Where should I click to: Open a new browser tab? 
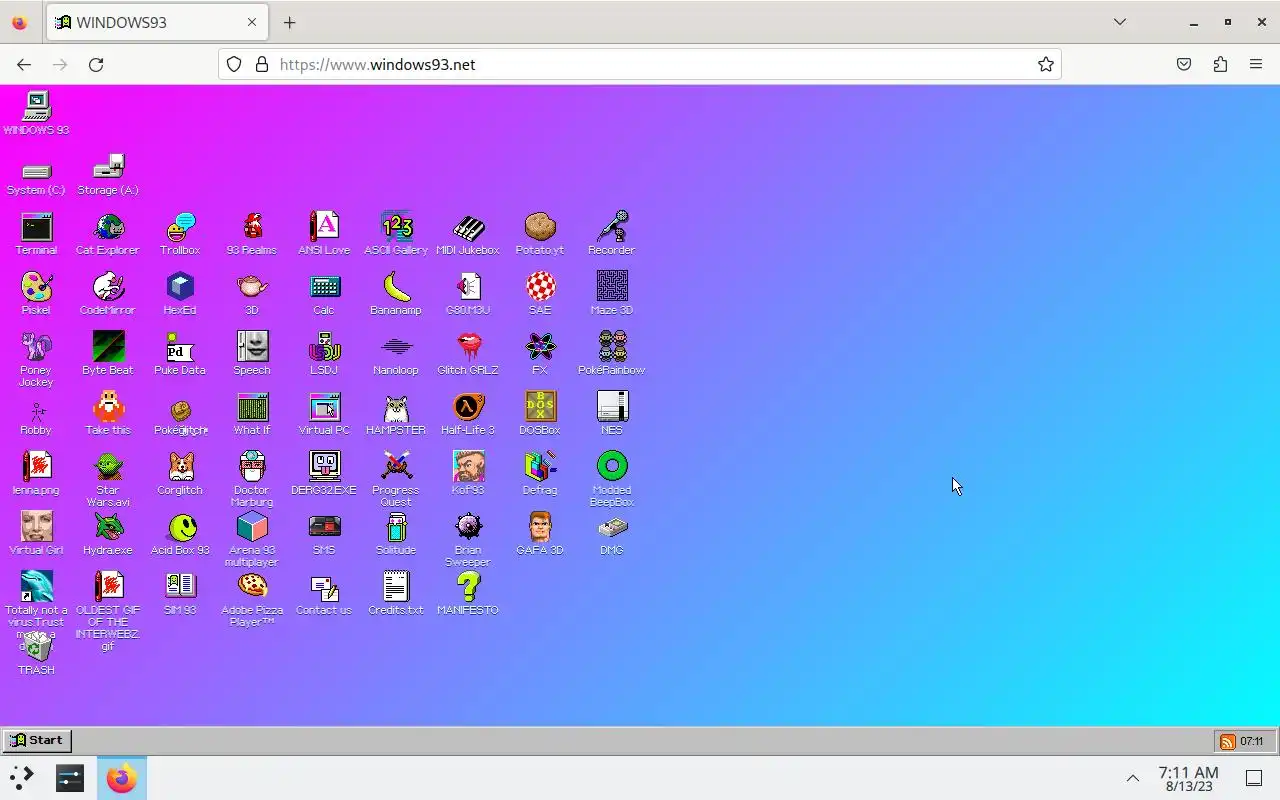point(289,22)
